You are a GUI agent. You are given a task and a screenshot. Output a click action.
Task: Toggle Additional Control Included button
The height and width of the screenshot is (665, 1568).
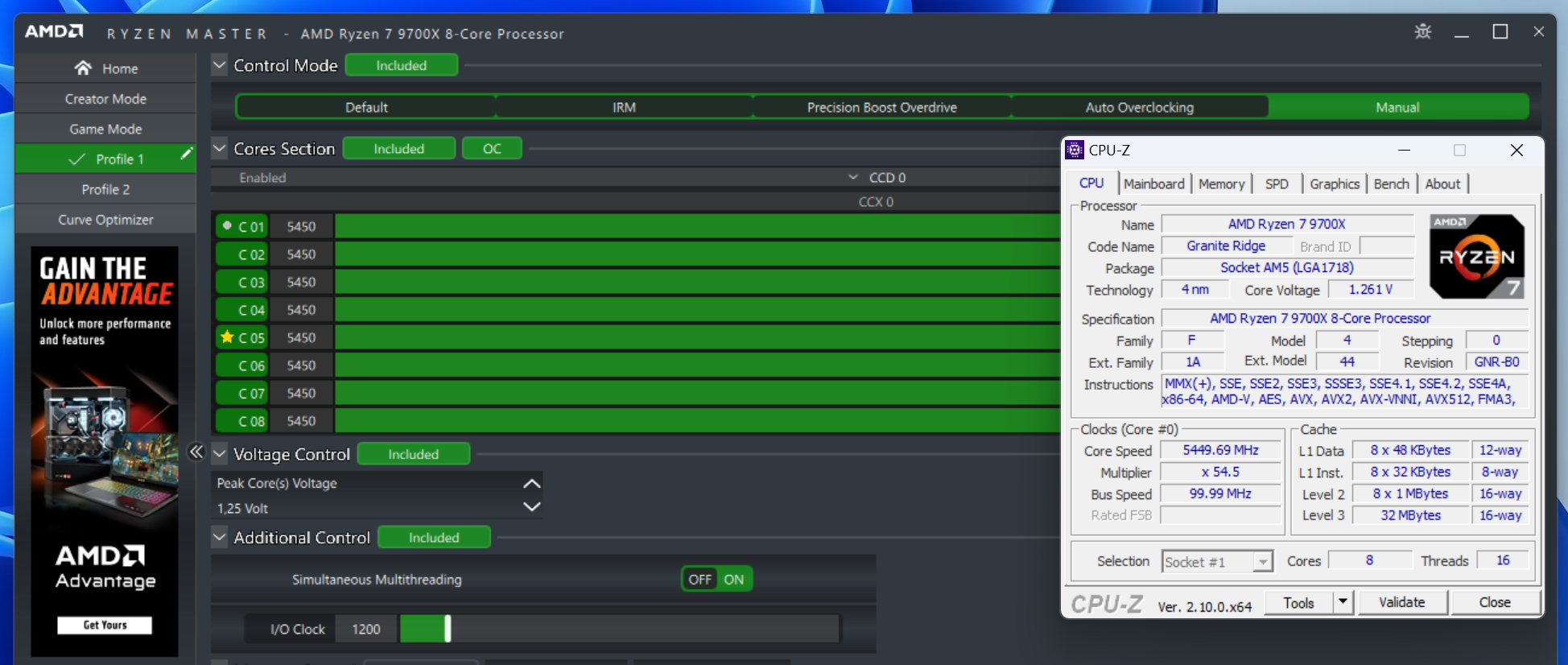tap(434, 537)
